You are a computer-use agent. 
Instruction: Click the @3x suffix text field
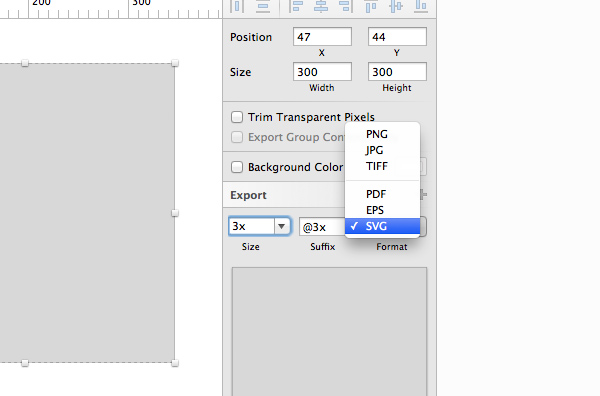coord(322,227)
